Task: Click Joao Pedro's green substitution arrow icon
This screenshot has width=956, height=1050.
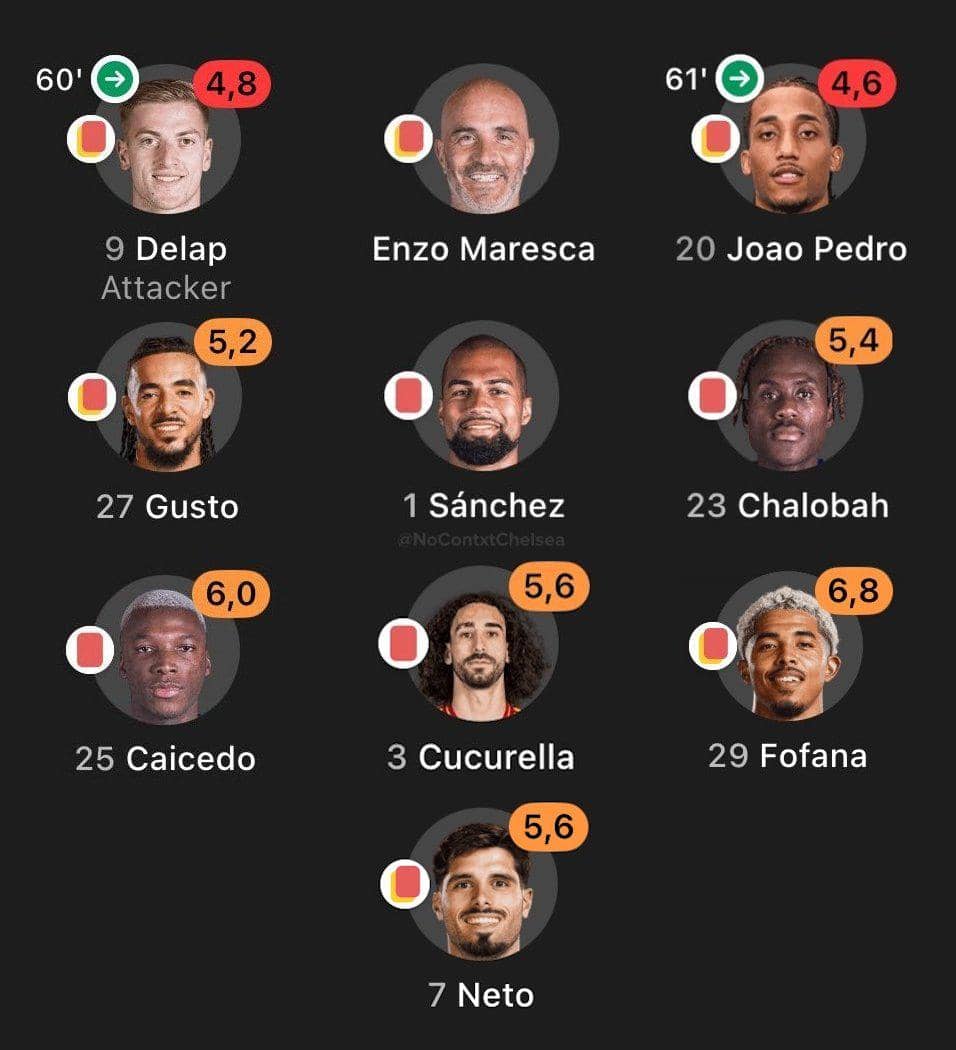Action: pos(740,80)
